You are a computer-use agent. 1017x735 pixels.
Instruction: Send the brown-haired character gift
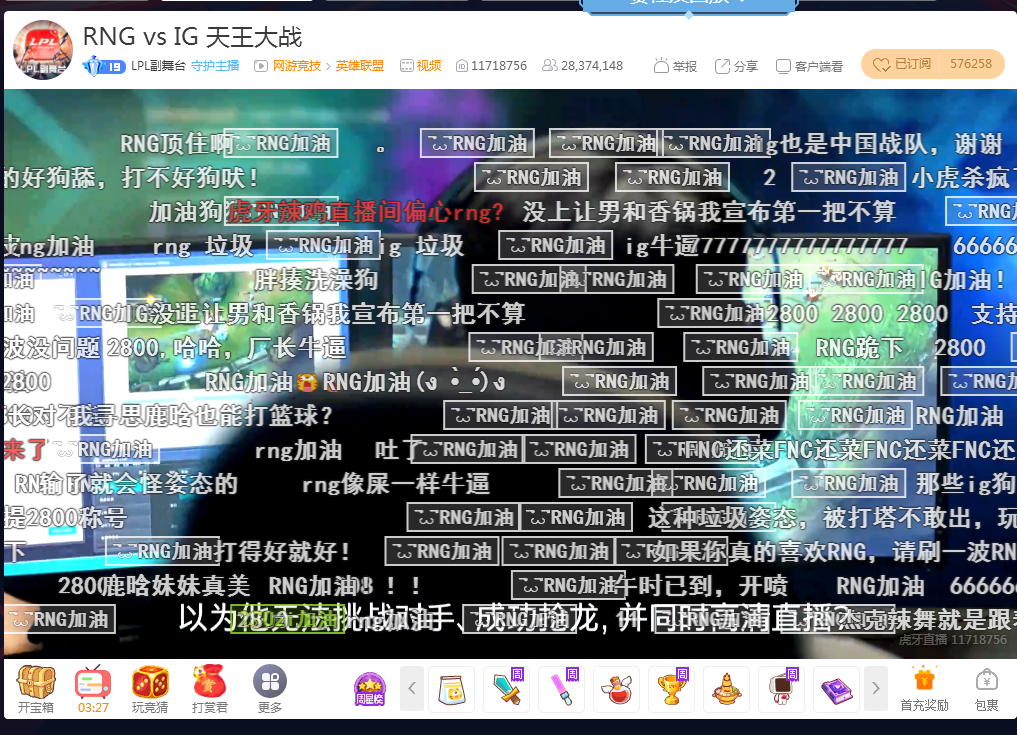click(x=782, y=689)
